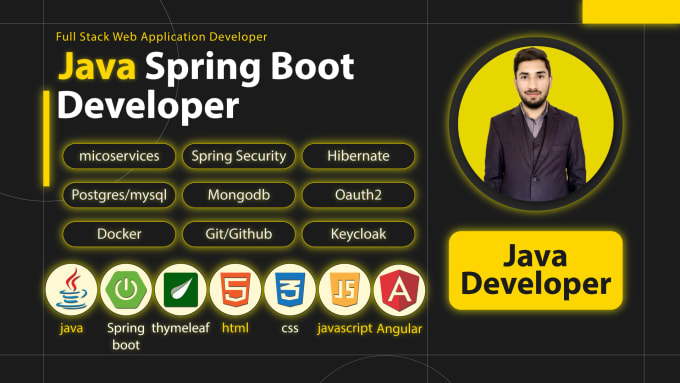The image size is (680, 383).
Task: Select the Mongodb pill badge
Action: pos(239,195)
